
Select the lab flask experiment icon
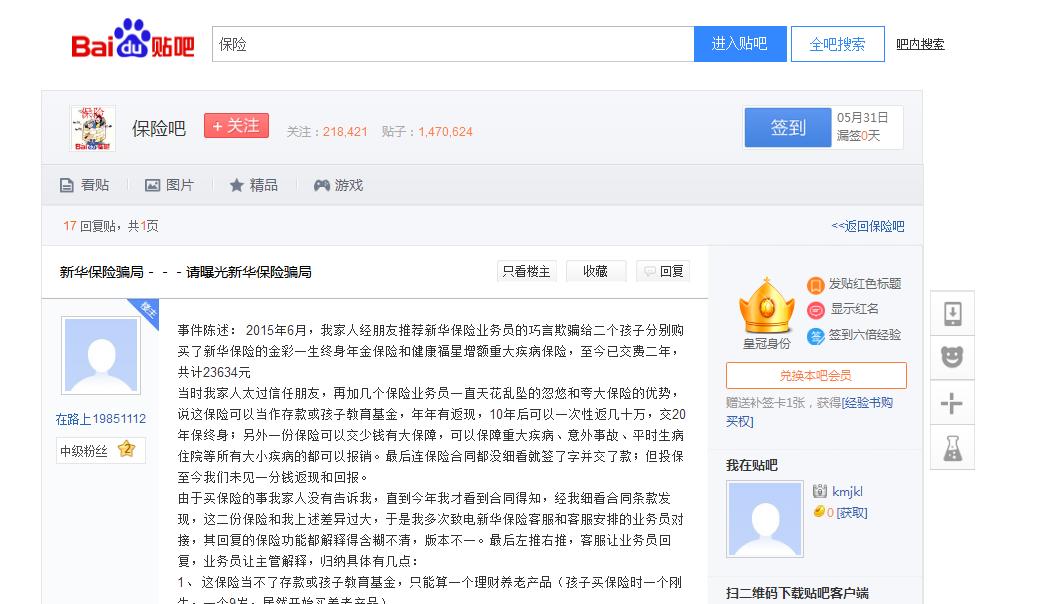point(951,448)
